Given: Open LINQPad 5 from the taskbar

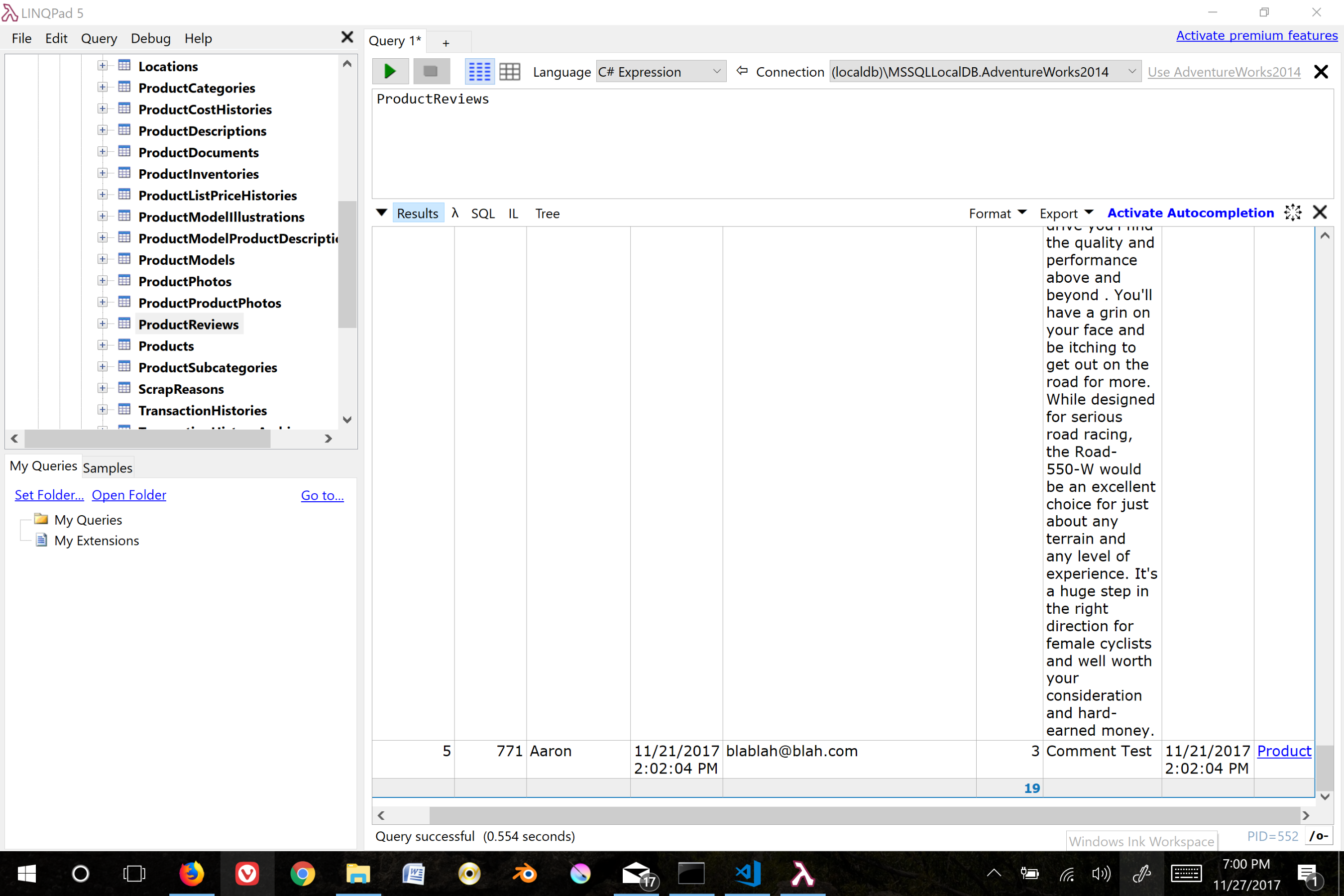Looking at the screenshot, I should (x=802, y=873).
